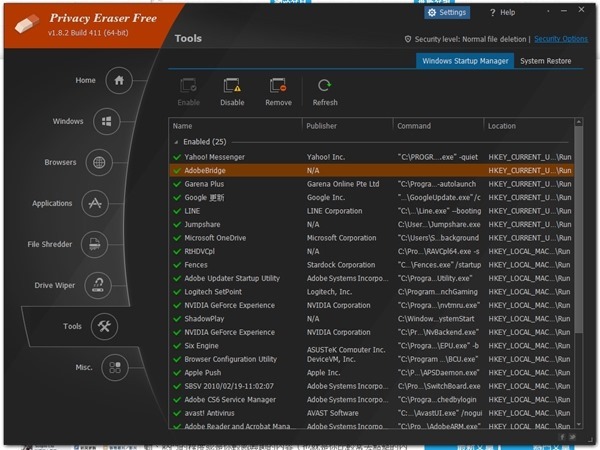600x450 pixels.
Task: Select the Drive Wiper icon
Action: pos(98,286)
